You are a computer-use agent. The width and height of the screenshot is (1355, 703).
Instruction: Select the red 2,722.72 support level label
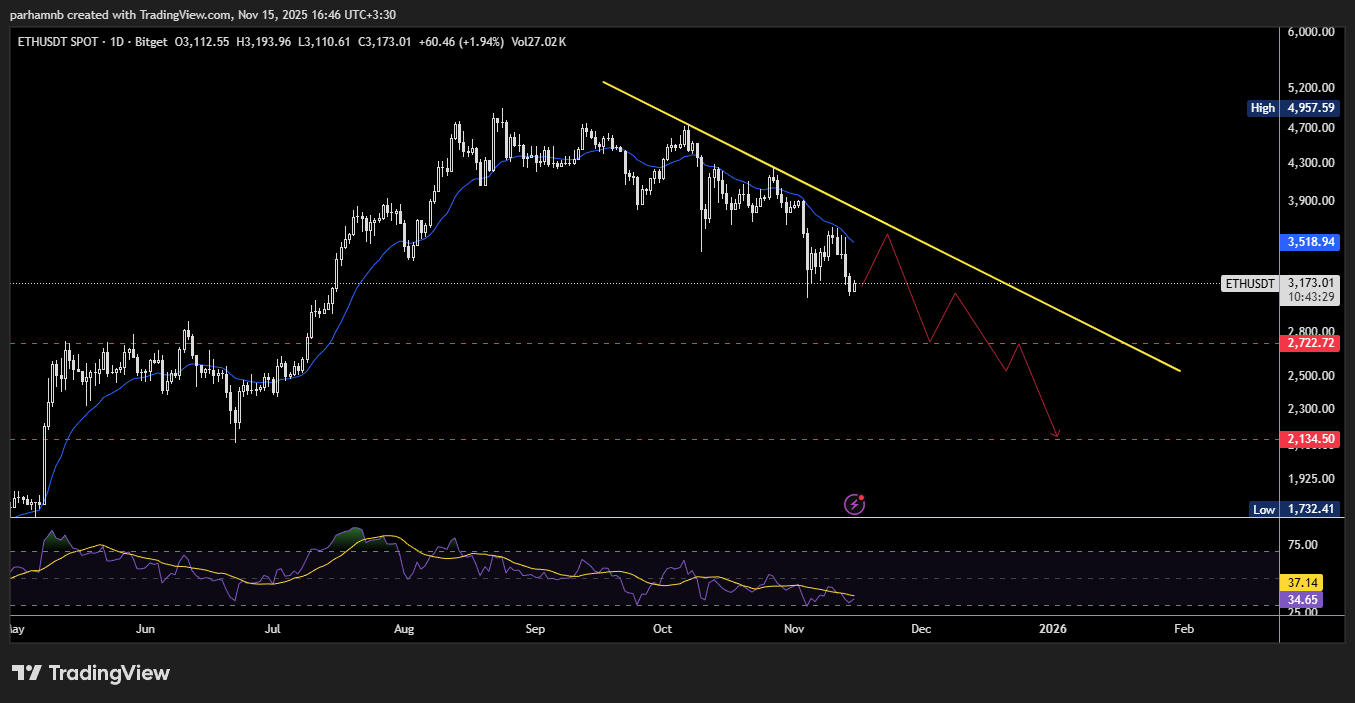[x=1310, y=343]
